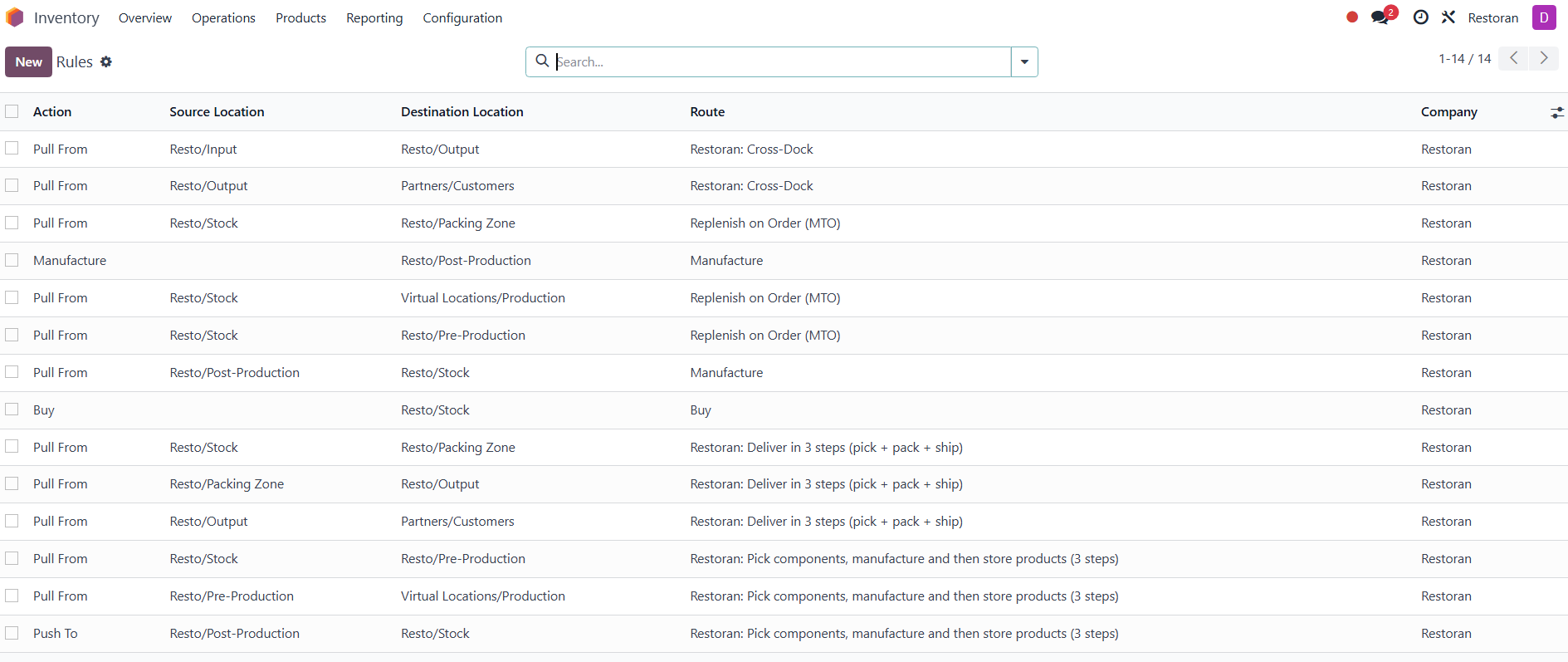Screen dimensions: 1568x662
Task: Click the Inventory app title
Action: pos(66,17)
